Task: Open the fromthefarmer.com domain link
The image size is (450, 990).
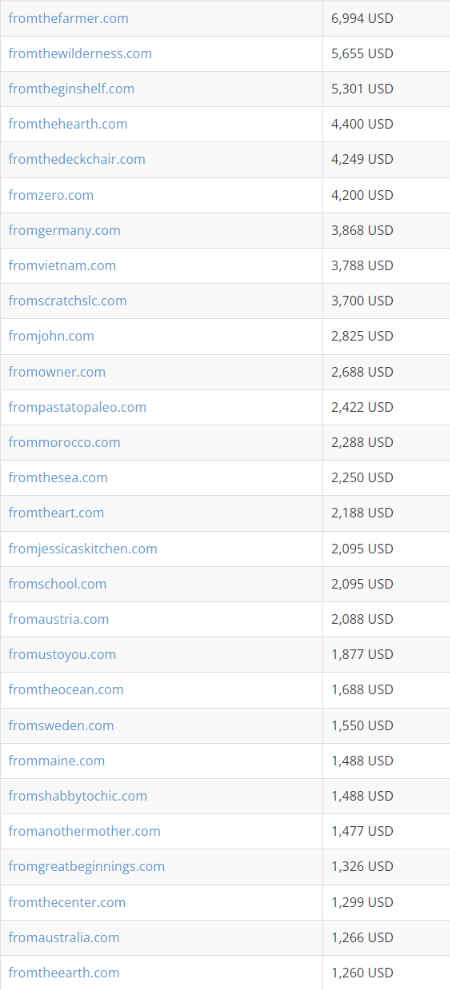Action: [68, 18]
